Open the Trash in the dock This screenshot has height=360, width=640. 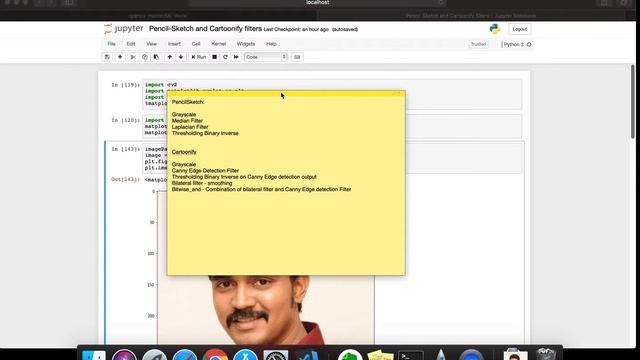click(x=546, y=354)
